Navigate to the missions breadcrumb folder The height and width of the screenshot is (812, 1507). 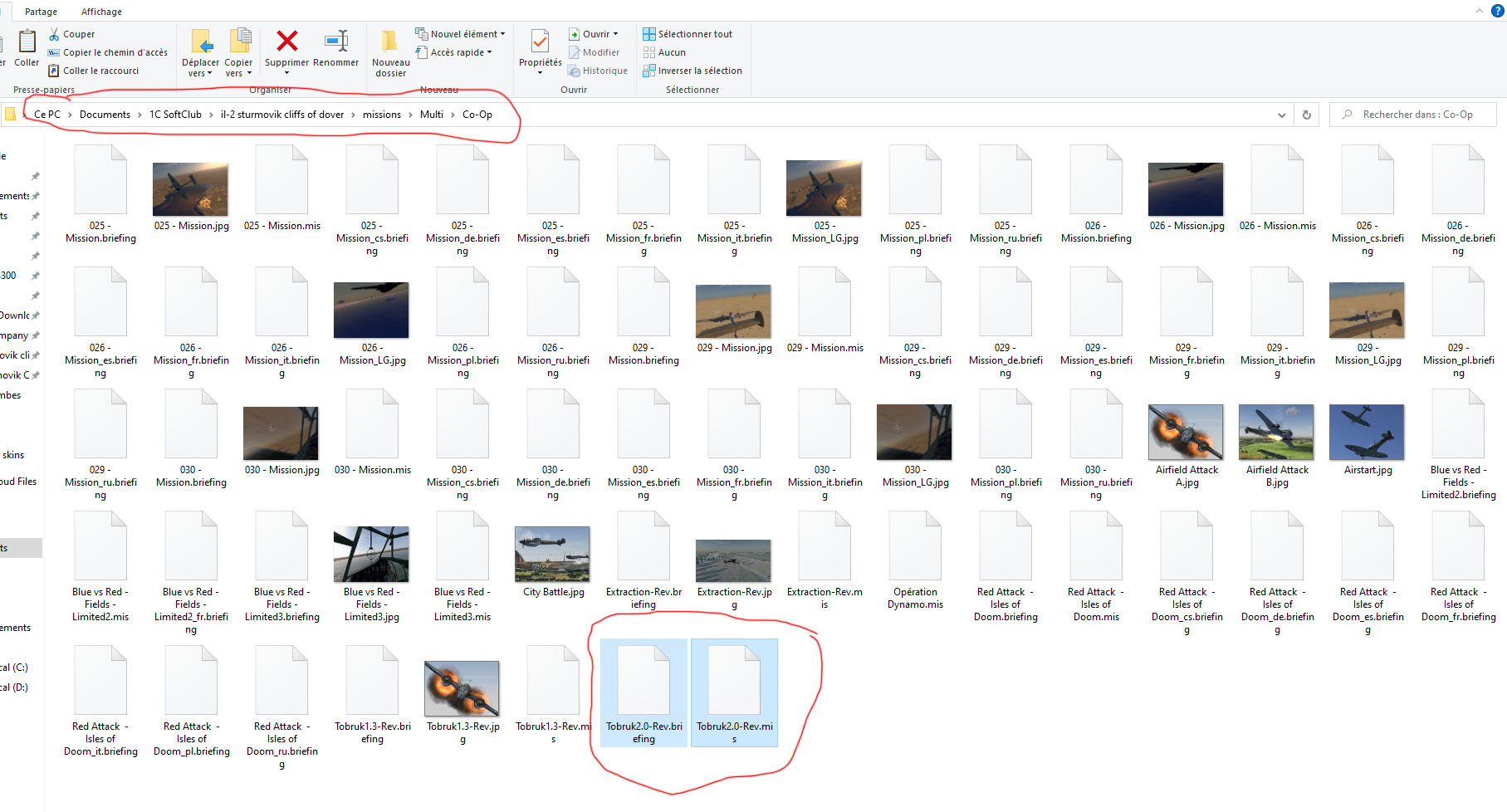(x=382, y=115)
